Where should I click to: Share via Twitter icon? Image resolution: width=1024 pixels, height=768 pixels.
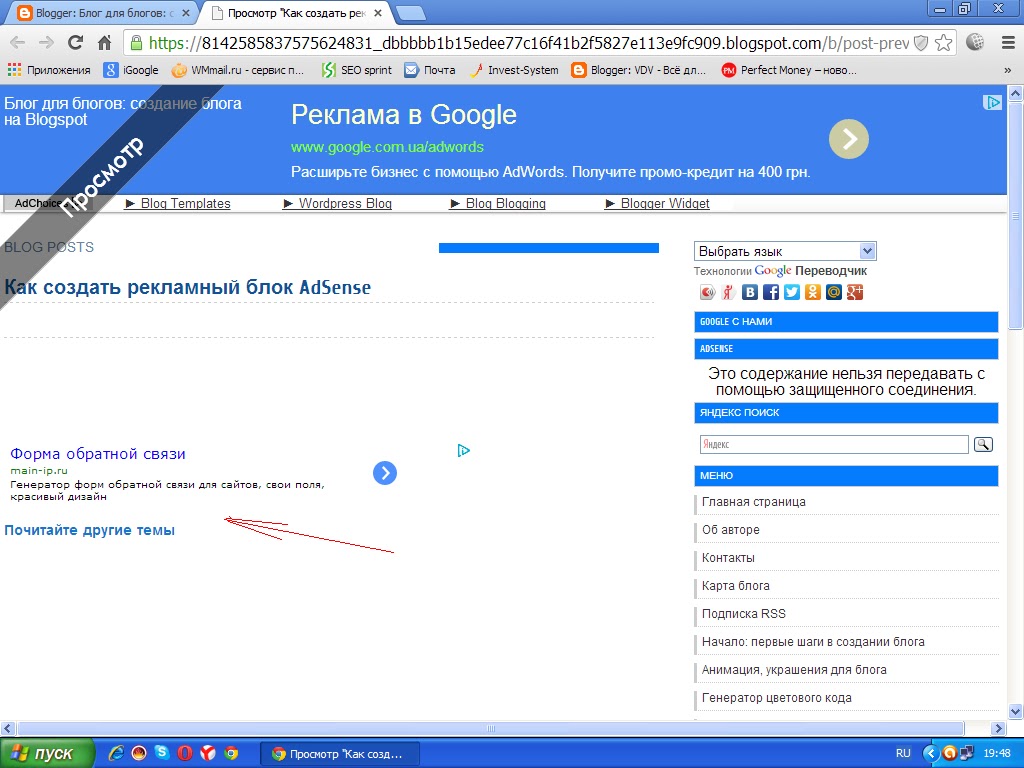pyautogui.click(x=792, y=292)
